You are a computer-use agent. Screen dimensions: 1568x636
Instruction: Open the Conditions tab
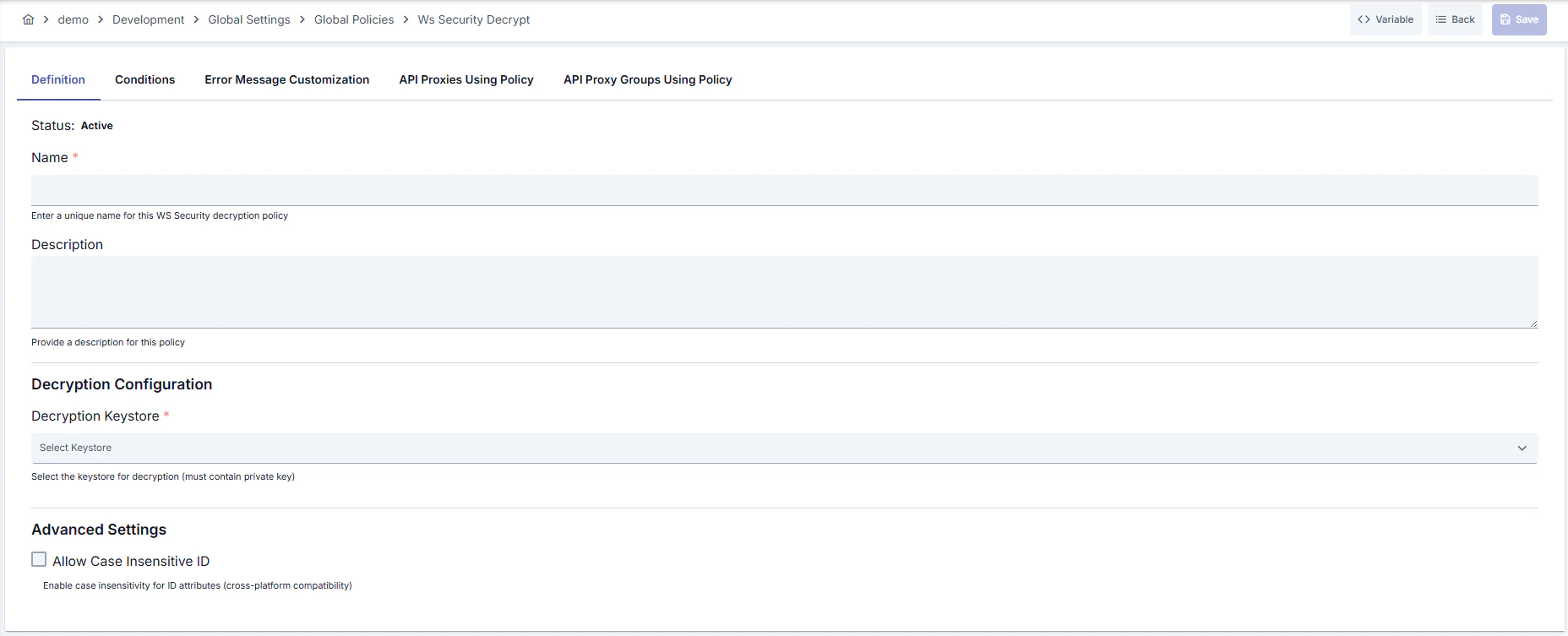(x=145, y=79)
